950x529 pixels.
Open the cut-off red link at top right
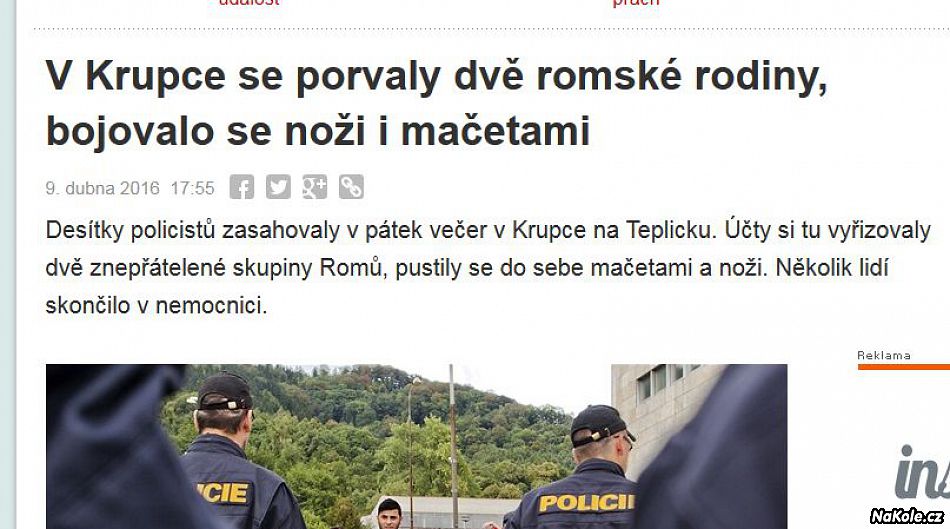(636, 3)
